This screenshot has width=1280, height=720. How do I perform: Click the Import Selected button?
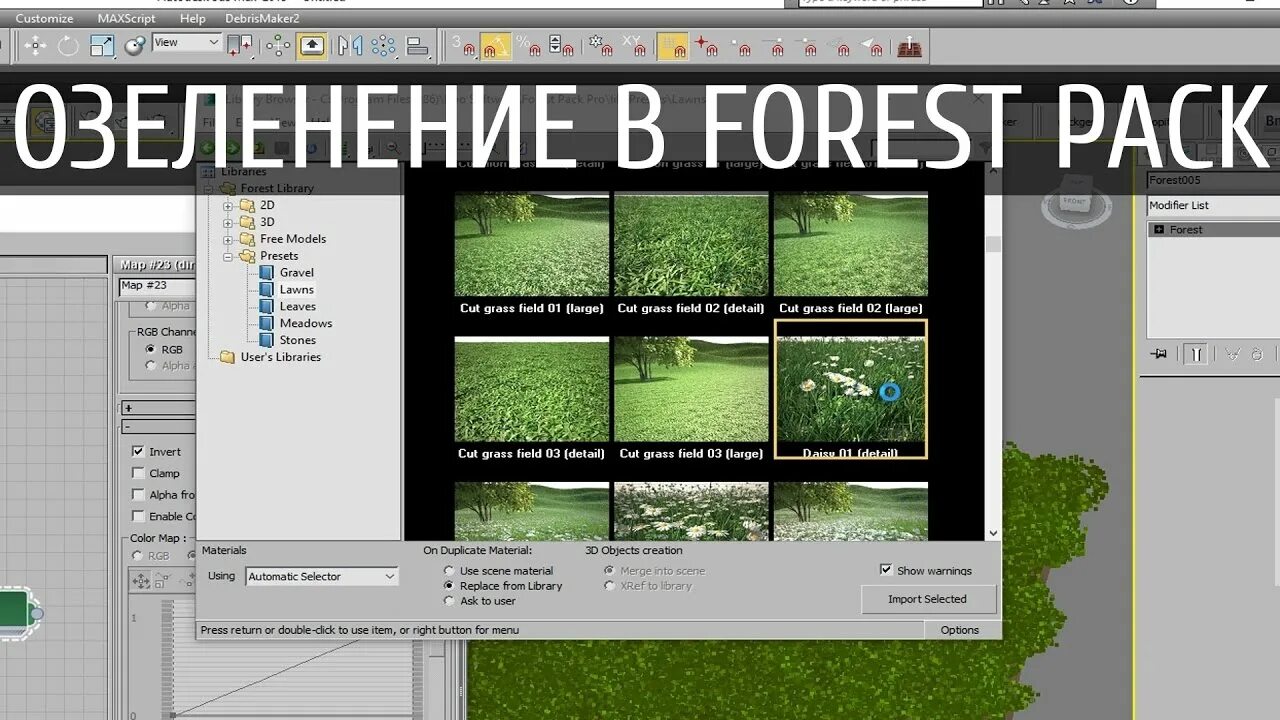pos(928,599)
